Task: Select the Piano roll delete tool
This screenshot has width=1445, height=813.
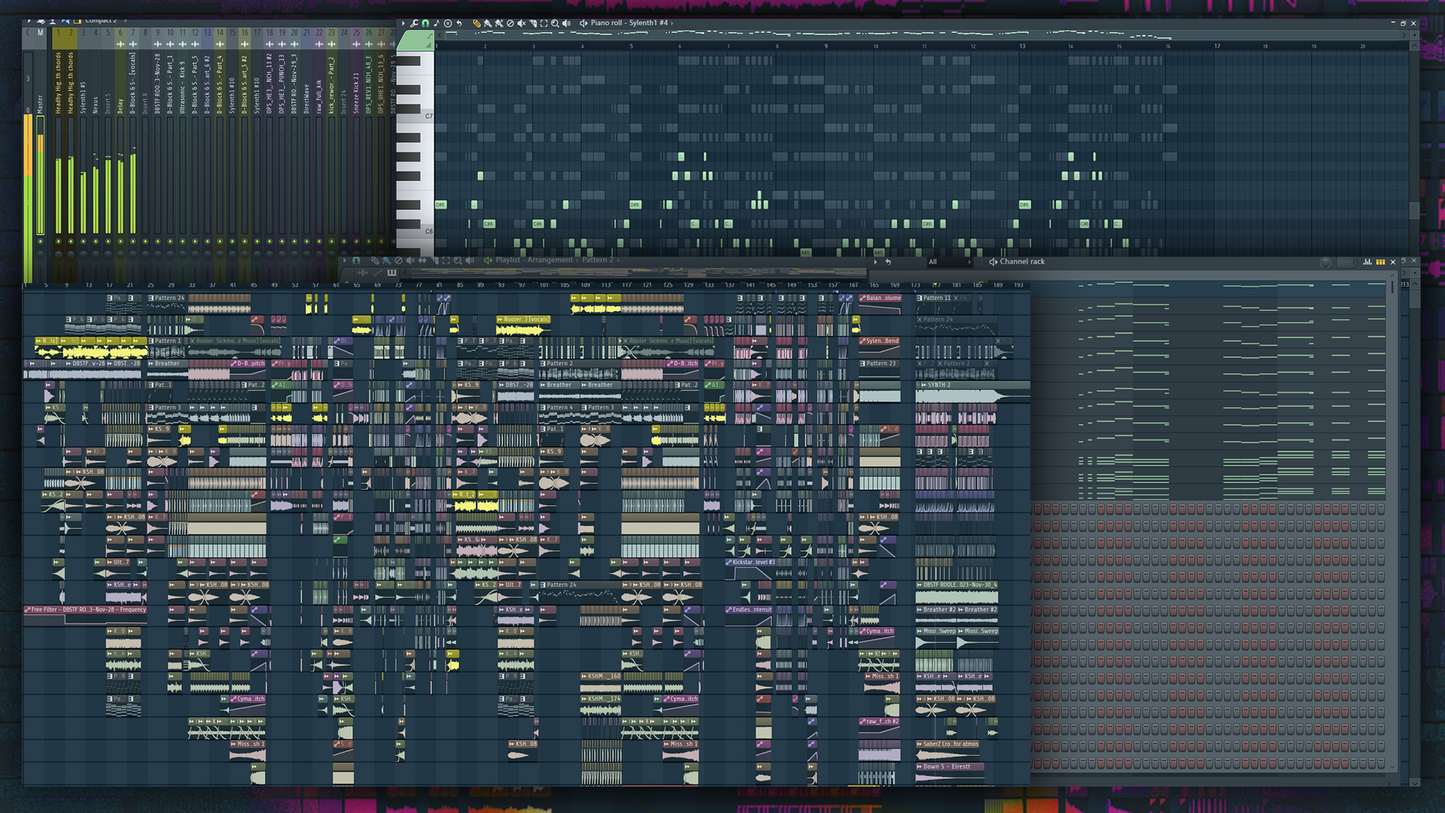Action: click(x=510, y=23)
